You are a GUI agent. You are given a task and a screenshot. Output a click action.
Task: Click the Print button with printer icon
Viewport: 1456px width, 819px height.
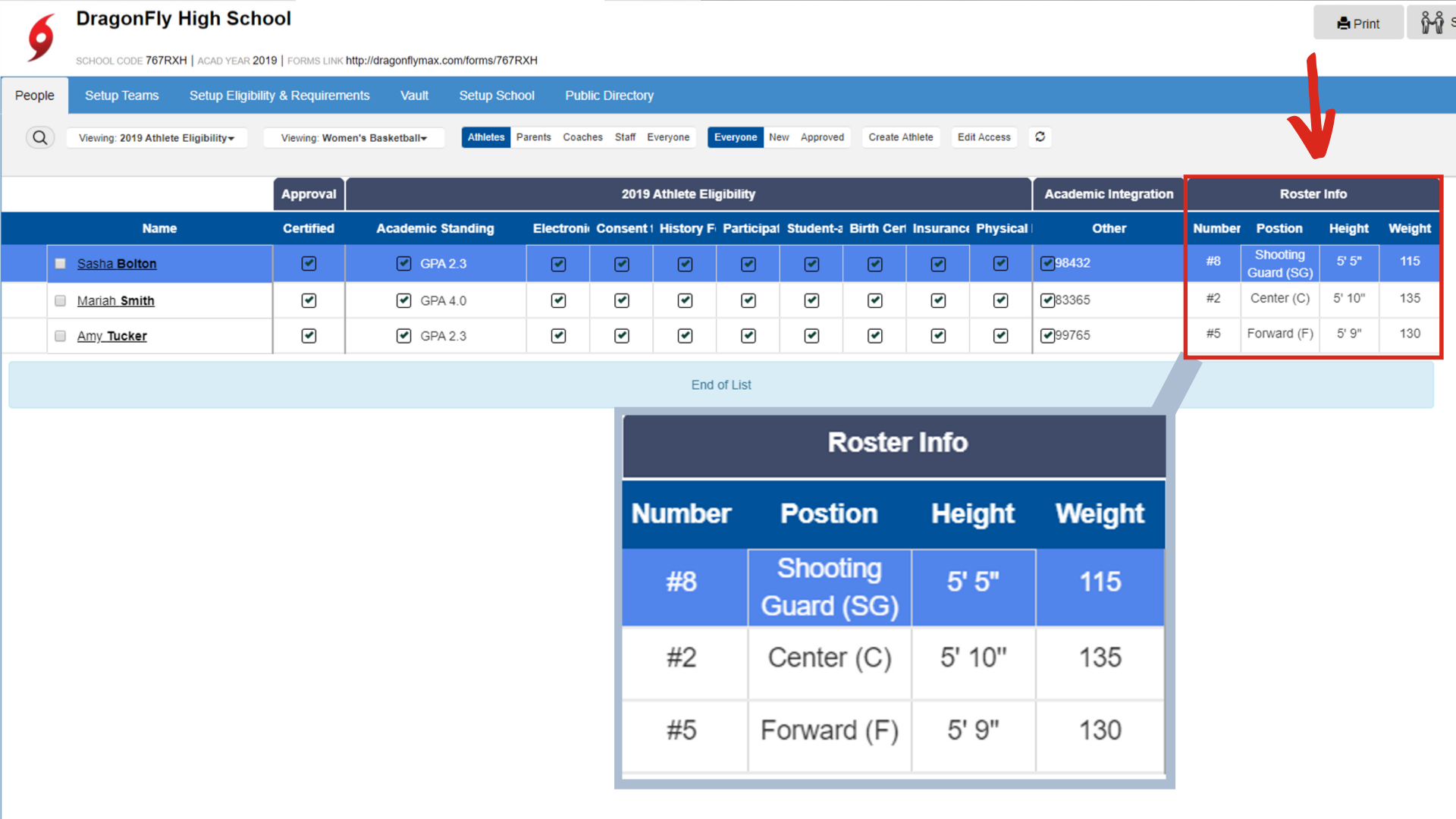1358,24
